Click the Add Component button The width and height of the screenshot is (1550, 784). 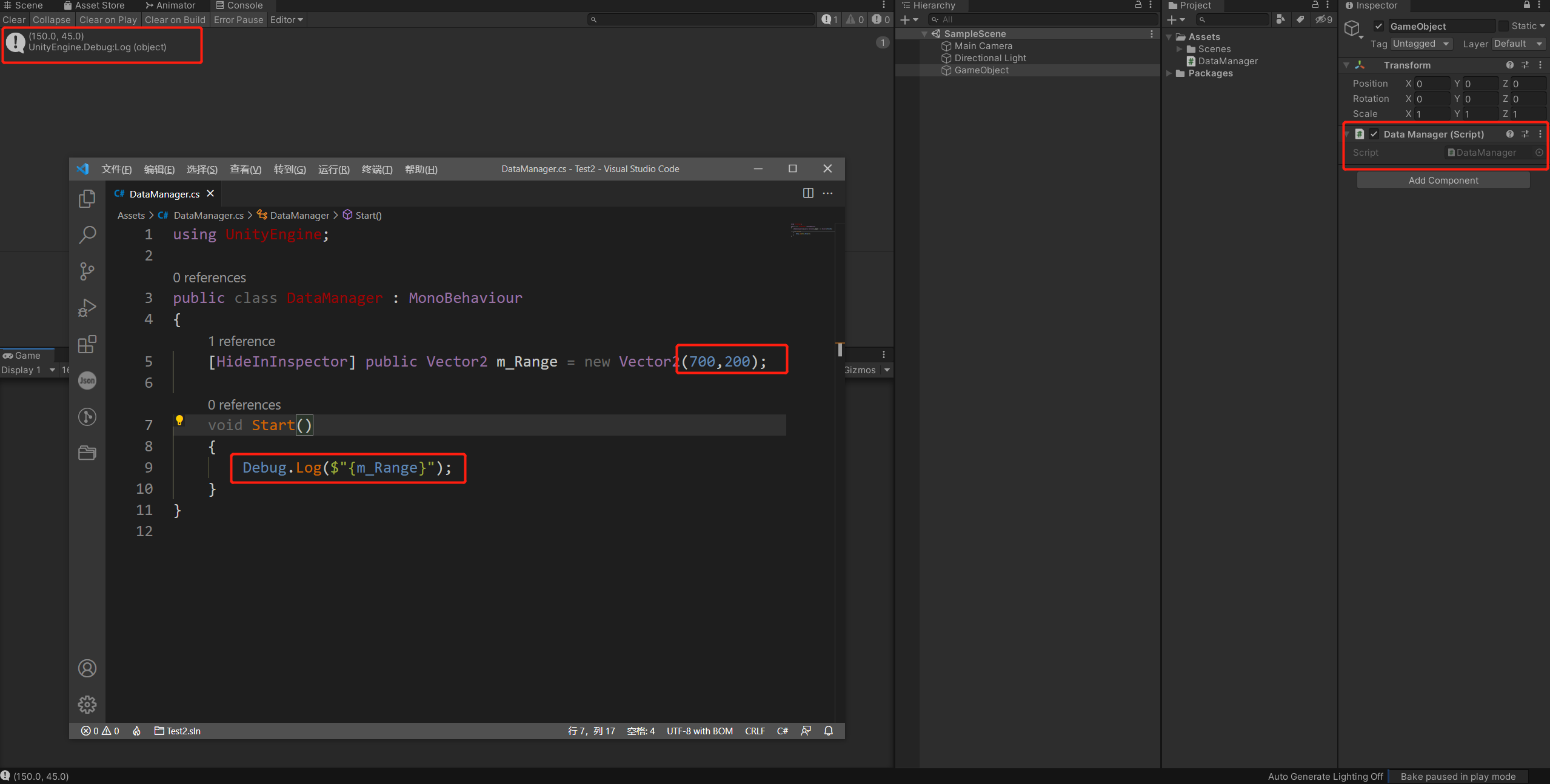click(1443, 180)
